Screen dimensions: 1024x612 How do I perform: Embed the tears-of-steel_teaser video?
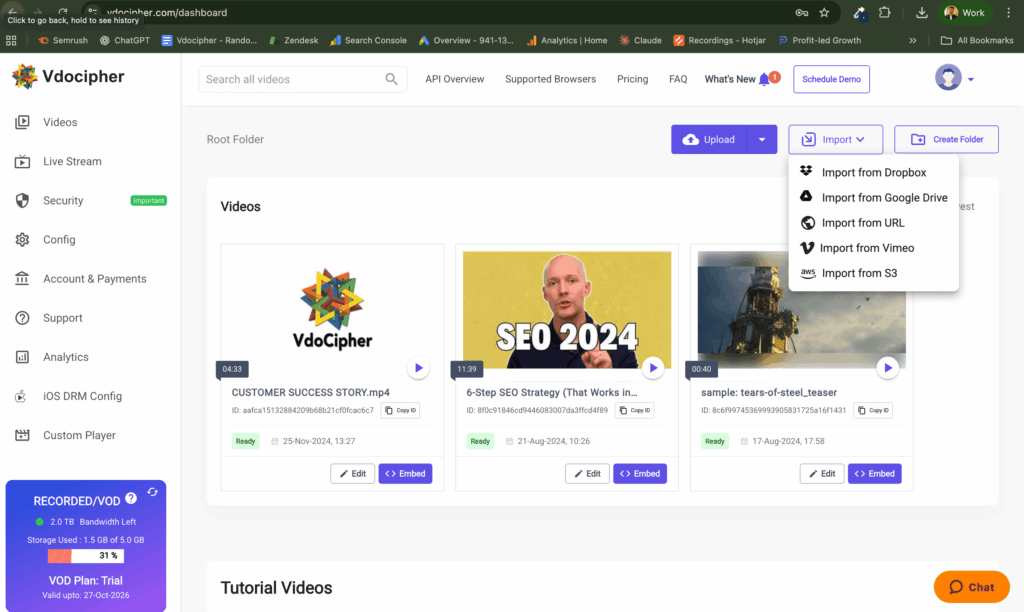pos(874,473)
